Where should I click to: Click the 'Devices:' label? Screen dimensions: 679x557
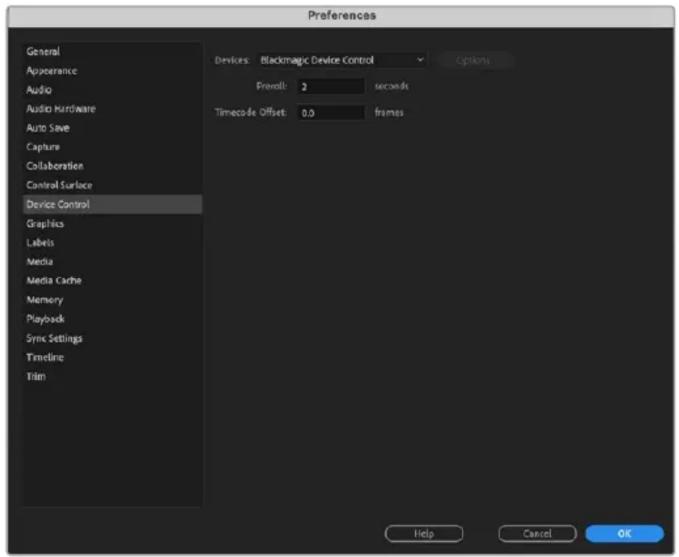[x=232, y=60]
